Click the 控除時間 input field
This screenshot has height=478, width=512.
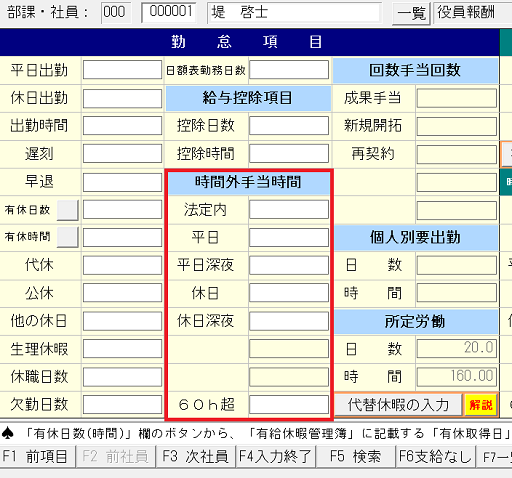coord(289,154)
